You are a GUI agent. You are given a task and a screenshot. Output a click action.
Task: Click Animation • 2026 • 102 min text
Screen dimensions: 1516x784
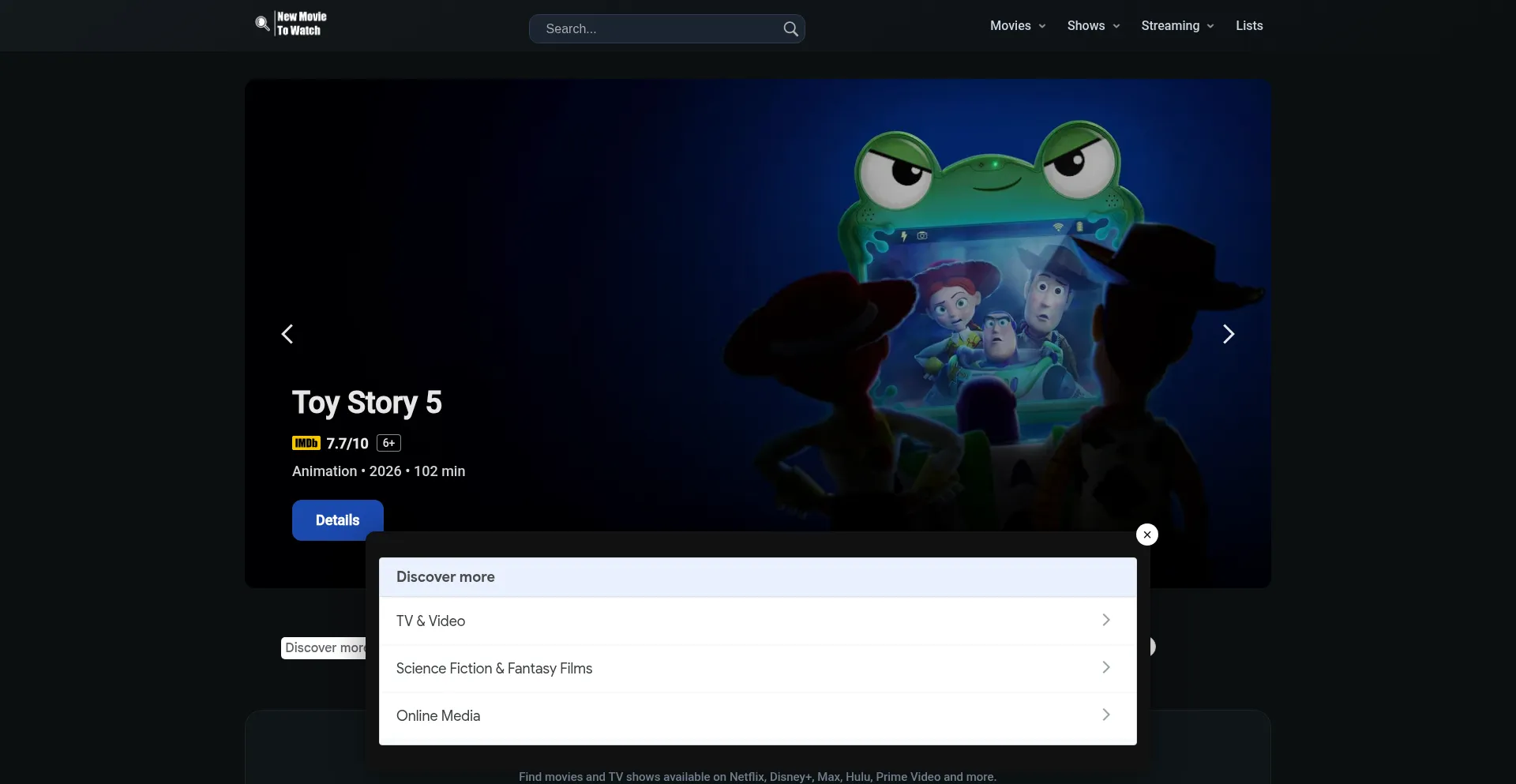click(378, 471)
